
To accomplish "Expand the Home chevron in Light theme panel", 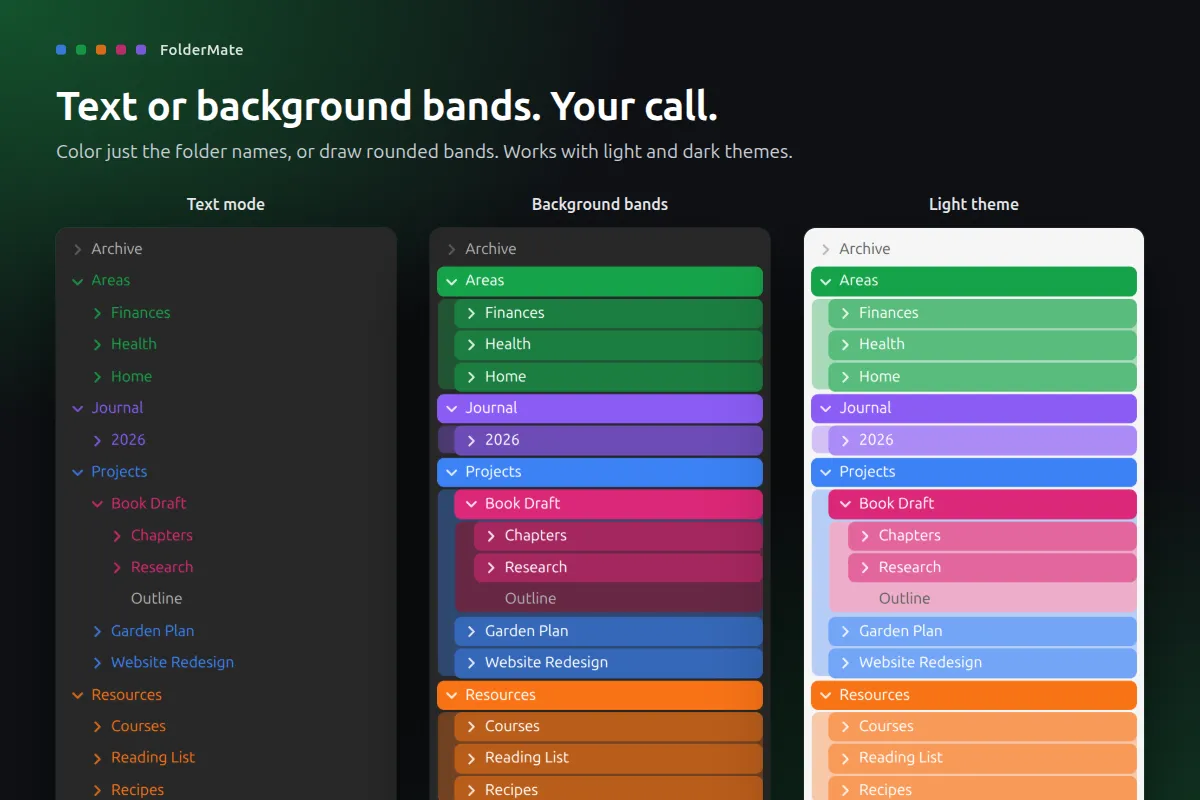I will [x=845, y=377].
